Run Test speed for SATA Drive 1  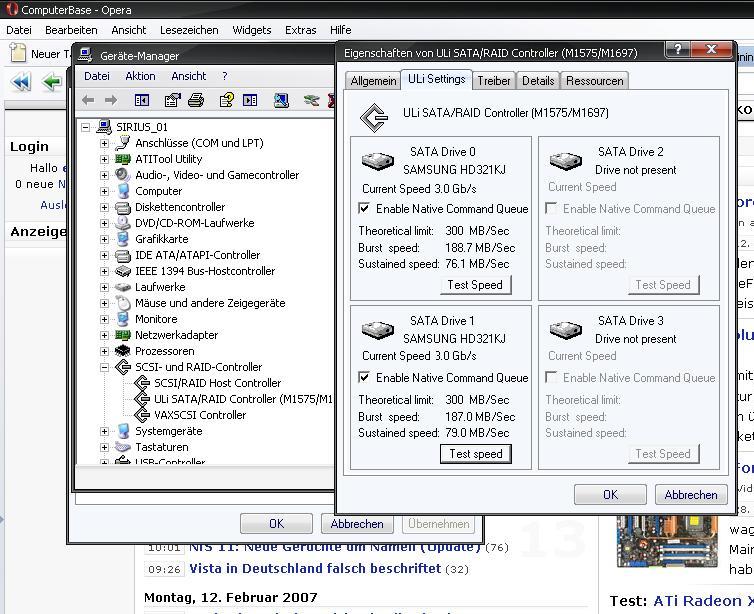pyautogui.click(x=476, y=454)
